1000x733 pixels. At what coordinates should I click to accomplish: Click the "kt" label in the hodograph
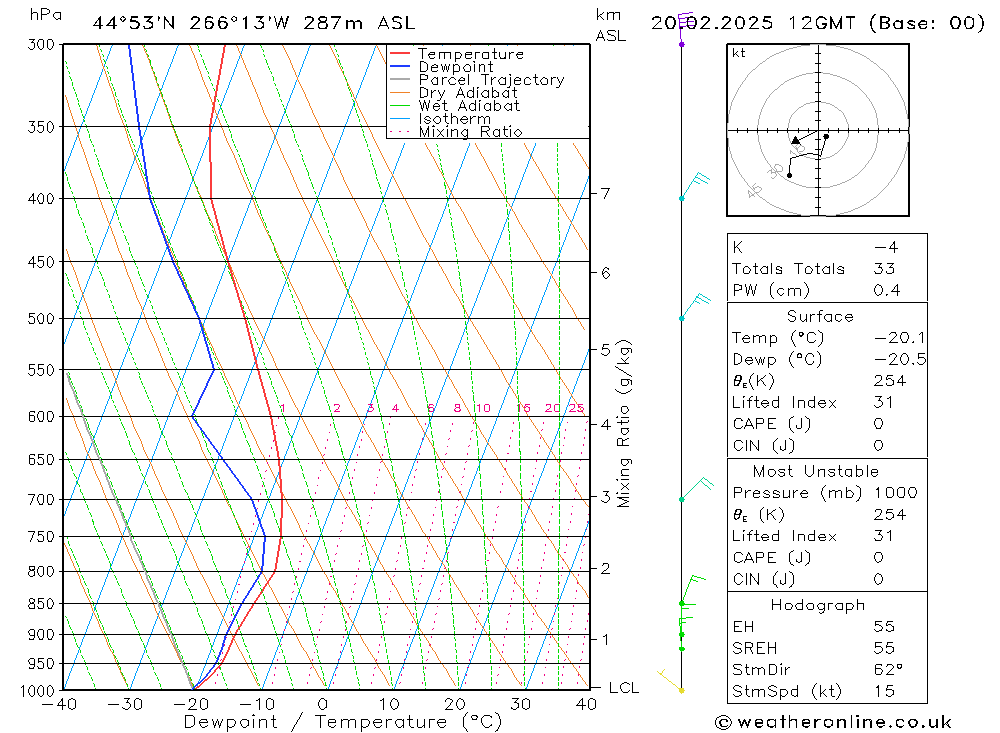point(739,53)
